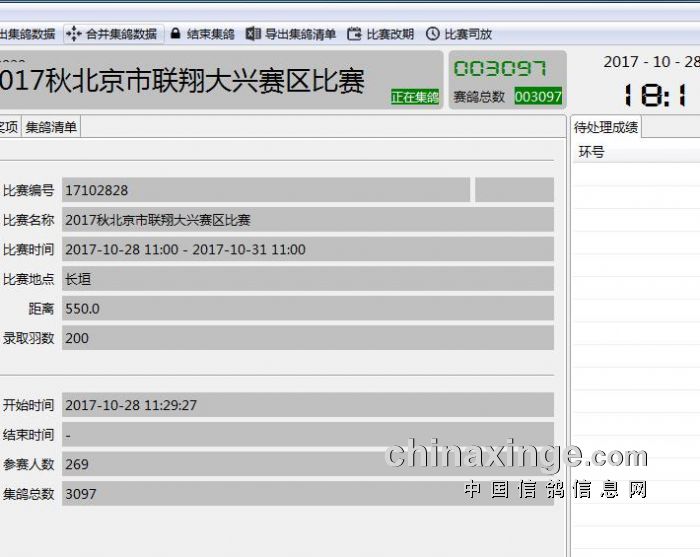Click the 参赛人数 field showing 269
The height and width of the screenshot is (557, 700).
coord(307,464)
